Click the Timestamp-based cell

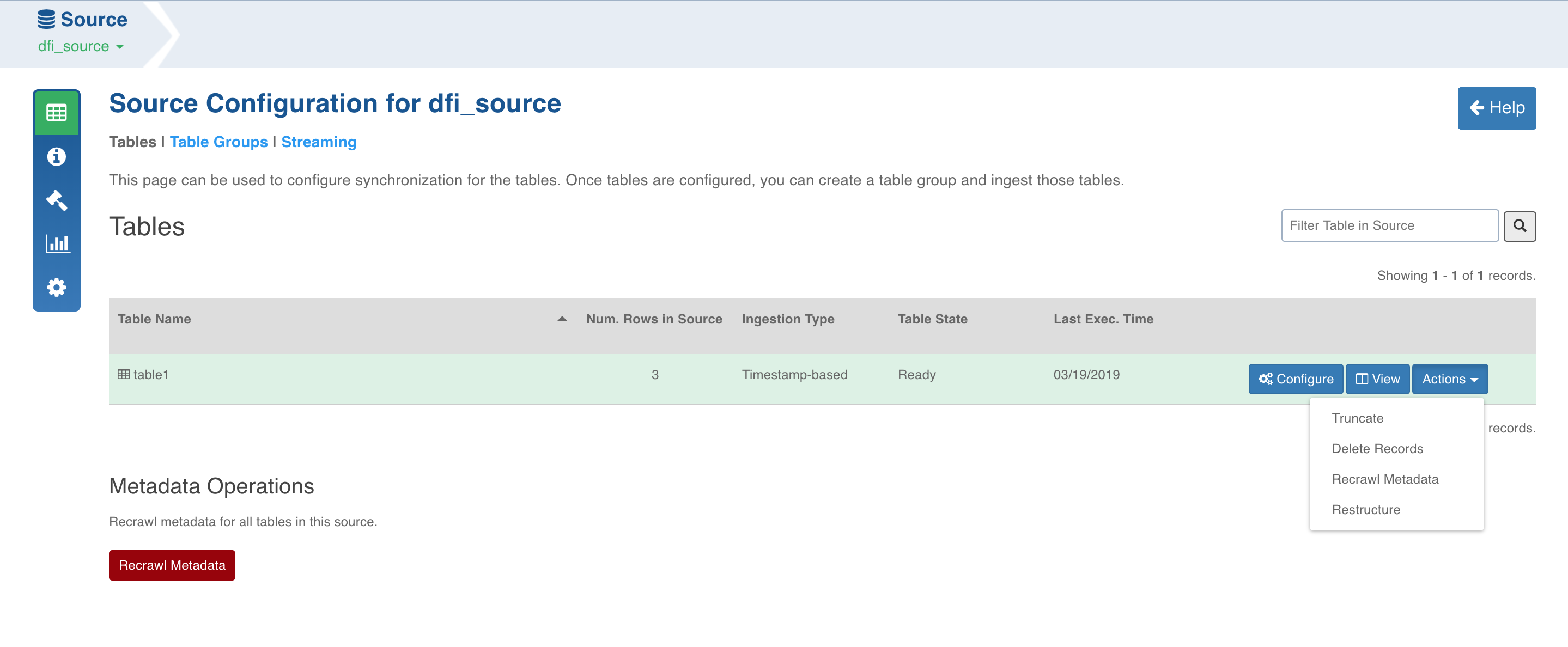pyautogui.click(x=794, y=375)
